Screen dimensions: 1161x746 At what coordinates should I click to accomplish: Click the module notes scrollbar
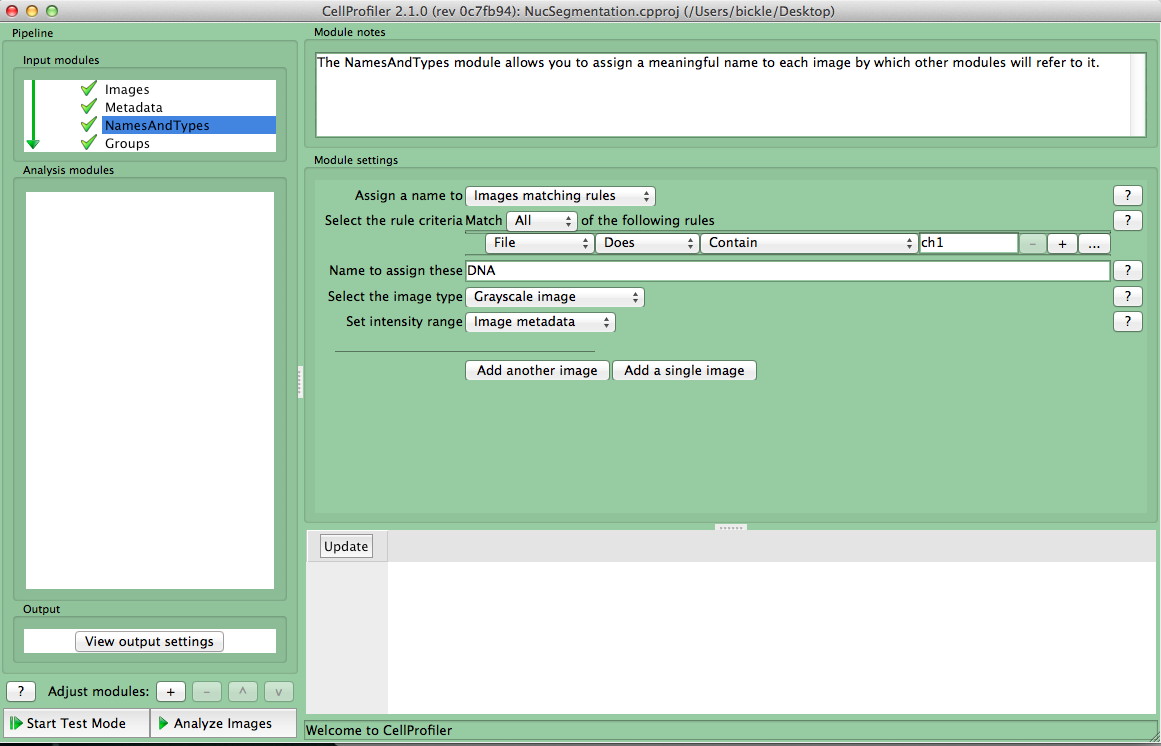pos(1137,95)
